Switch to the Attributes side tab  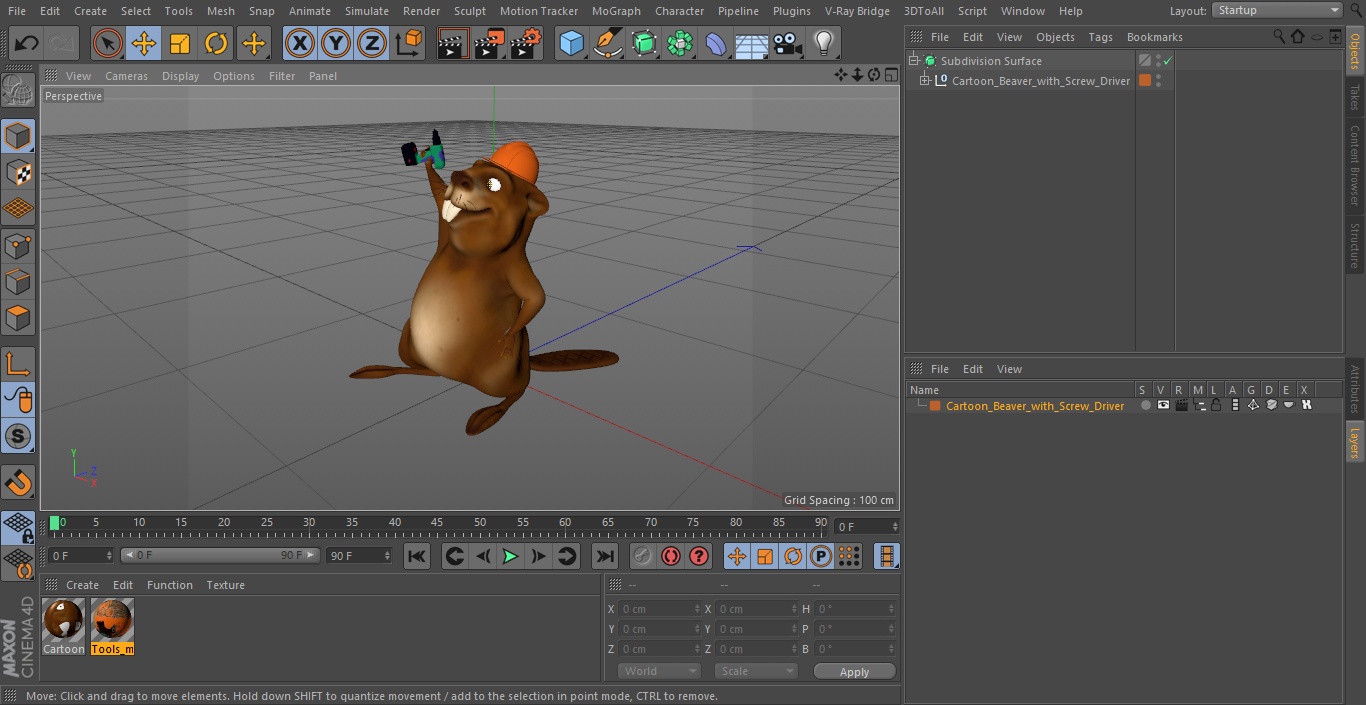click(x=1355, y=389)
